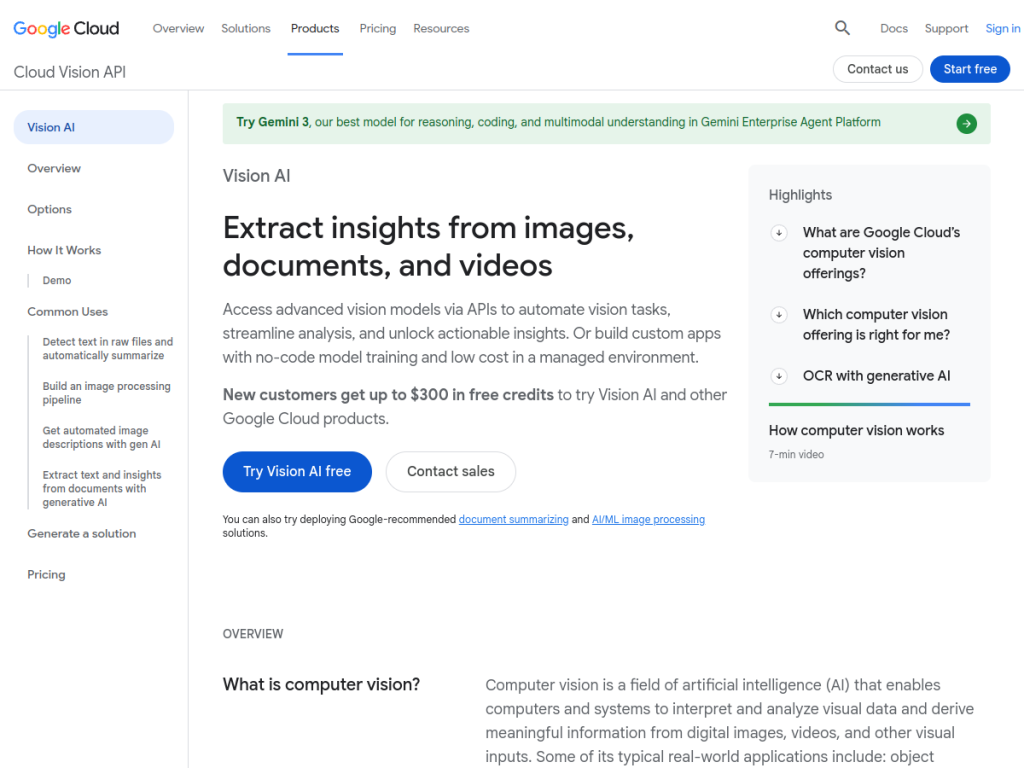The width and height of the screenshot is (1024, 768).
Task: Click "Which computer vision offering" highlight text
Action: coord(876,325)
